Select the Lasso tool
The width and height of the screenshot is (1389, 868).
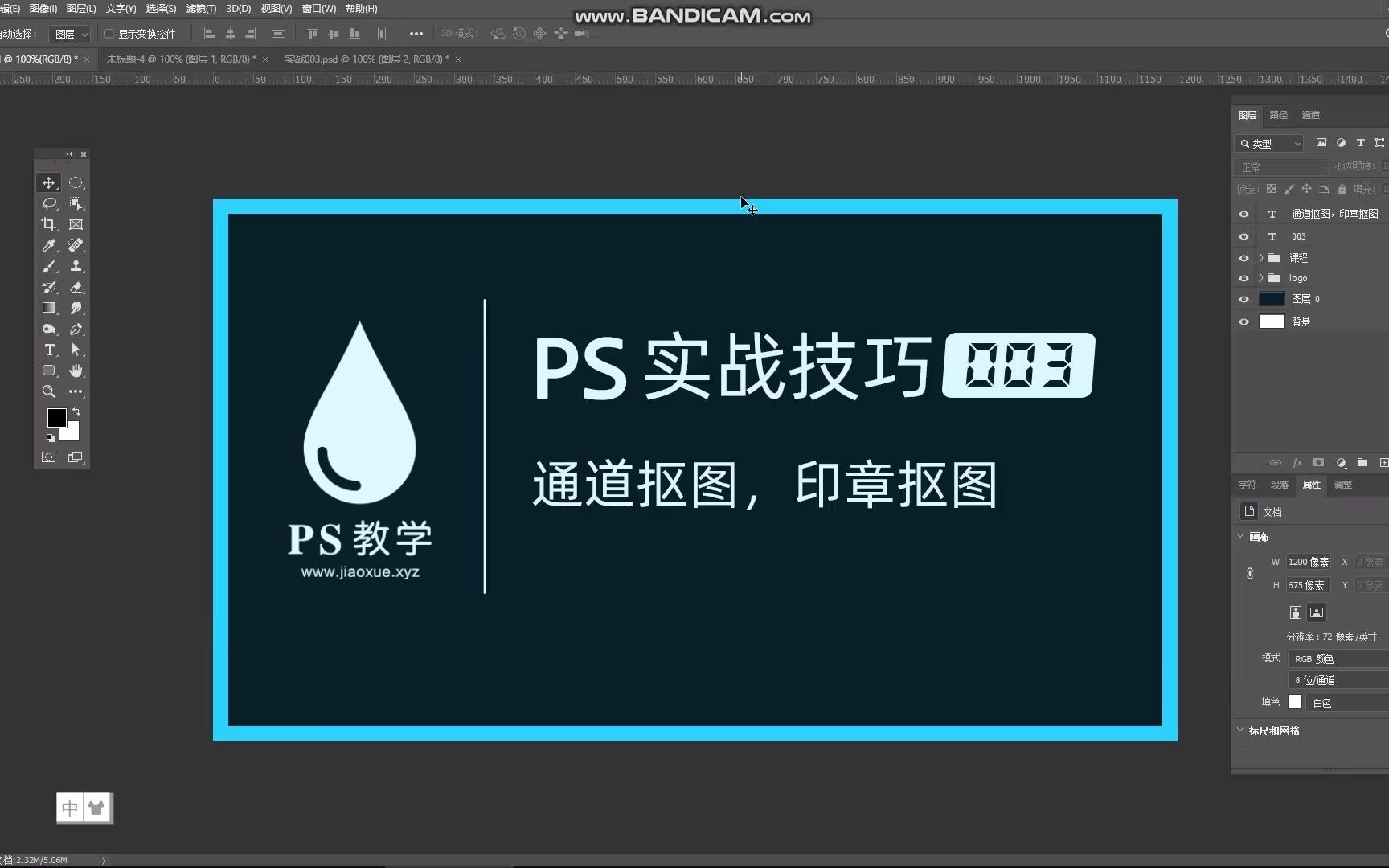[x=49, y=203]
